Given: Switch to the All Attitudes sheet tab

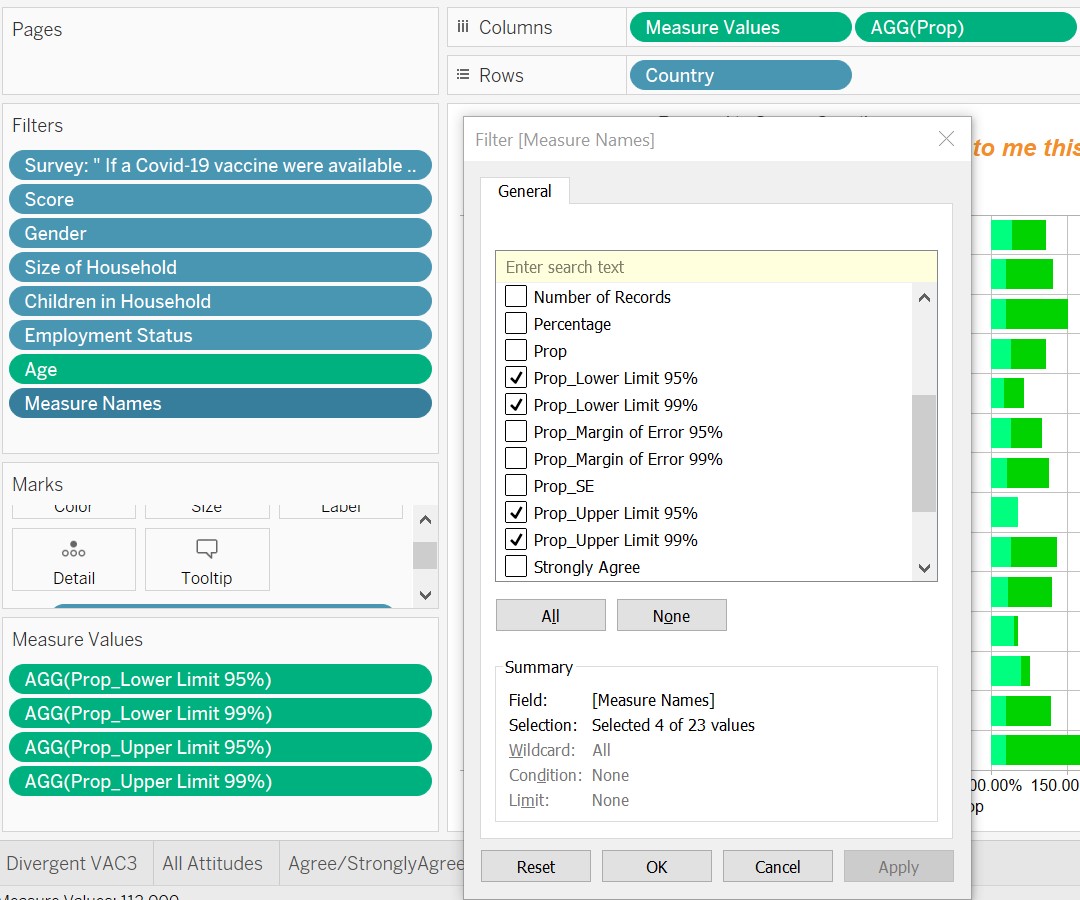Looking at the screenshot, I should coord(212,864).
